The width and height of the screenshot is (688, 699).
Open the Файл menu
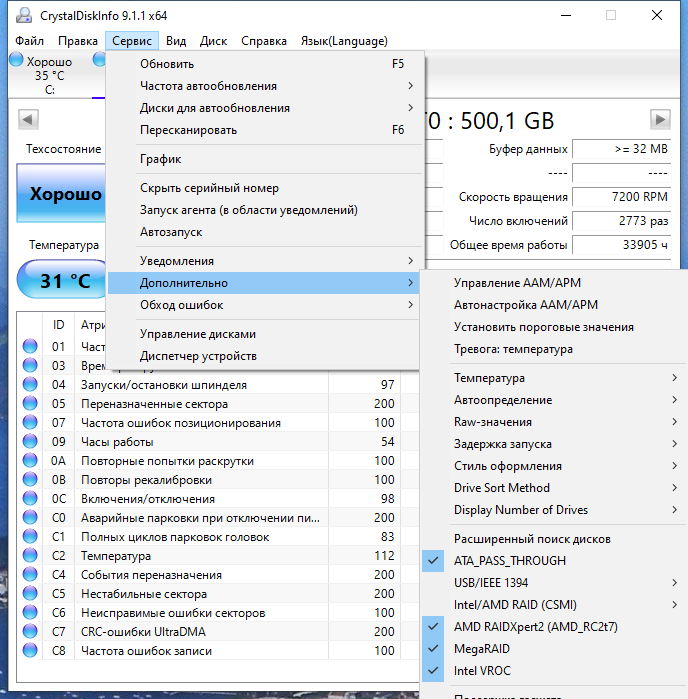29,41
